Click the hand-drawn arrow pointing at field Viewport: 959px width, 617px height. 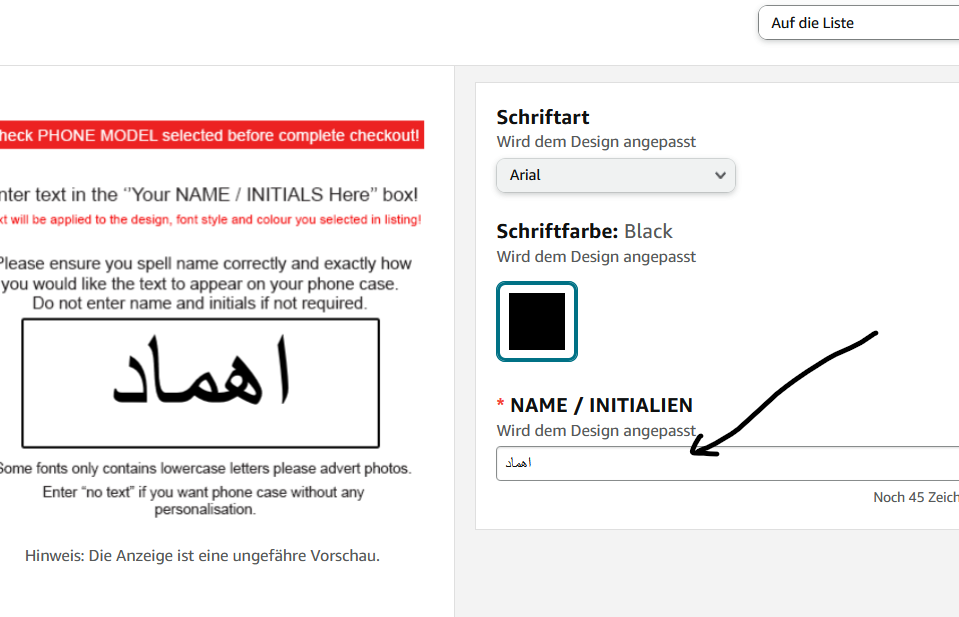tap(784, 394)
